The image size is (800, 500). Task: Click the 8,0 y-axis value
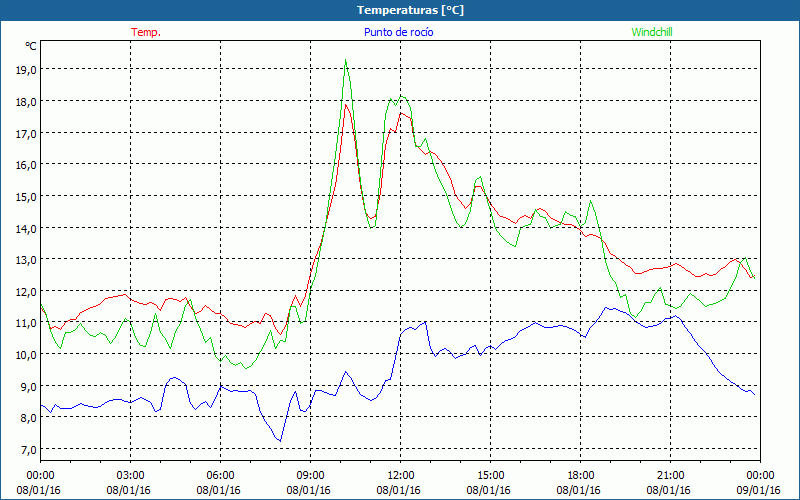point(29,418)
